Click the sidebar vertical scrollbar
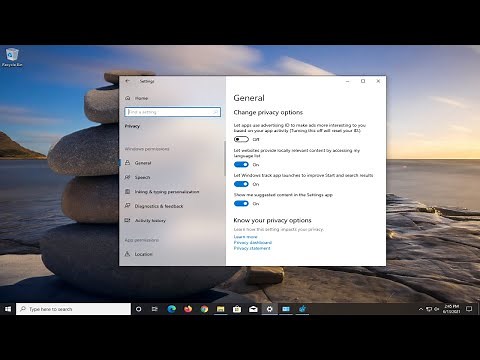480x360 pixels. point(225,158)
